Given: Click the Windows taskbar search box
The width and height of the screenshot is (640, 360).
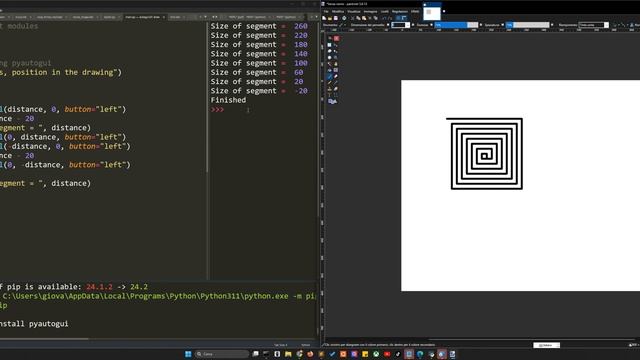Looking at the screenshot, I should [222, 354].
